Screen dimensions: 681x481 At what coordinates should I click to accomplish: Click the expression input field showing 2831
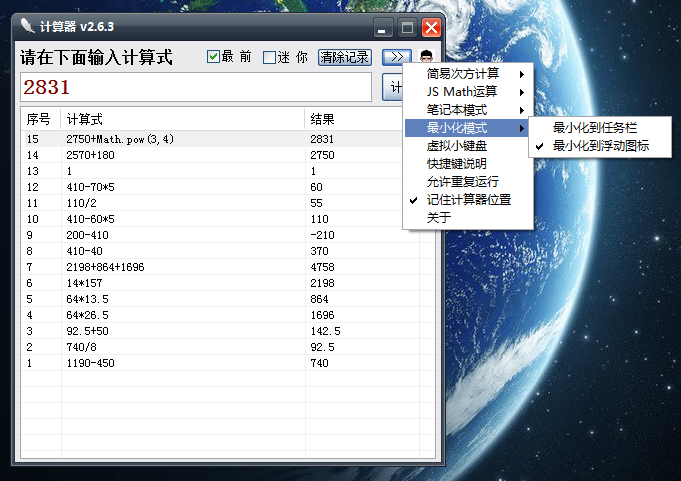pyautogui.click(x=196, y=87)
